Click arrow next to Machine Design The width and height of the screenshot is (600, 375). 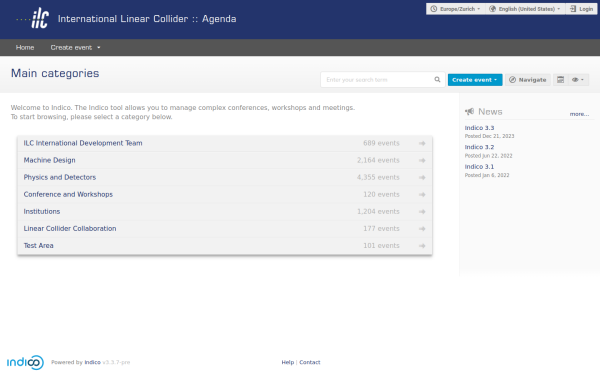point(422,160)
